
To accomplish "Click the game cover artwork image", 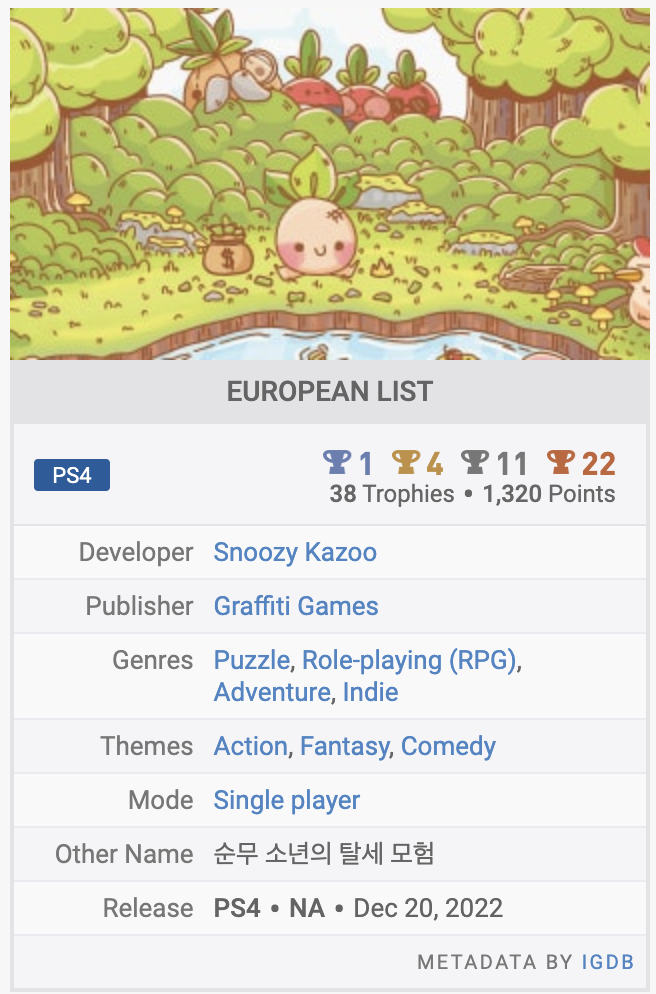I will [330, 184].
